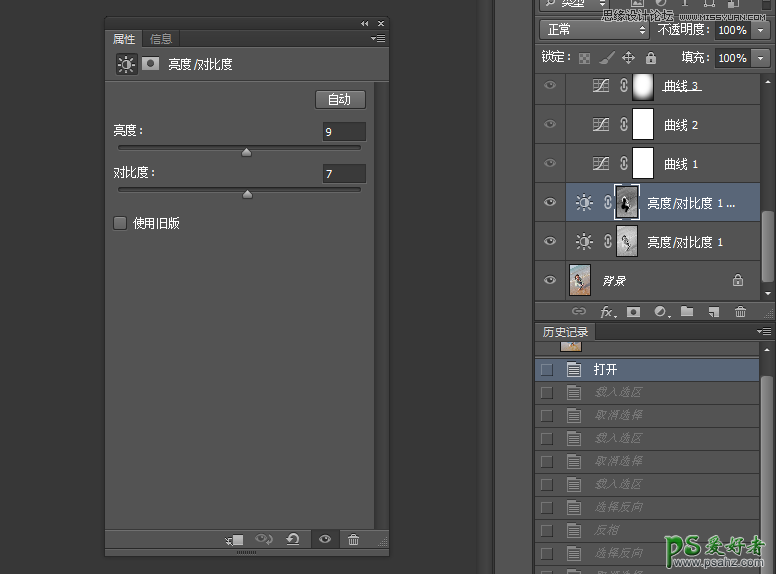Click the reset to adjustment defaults icon

tap(293, 540)
